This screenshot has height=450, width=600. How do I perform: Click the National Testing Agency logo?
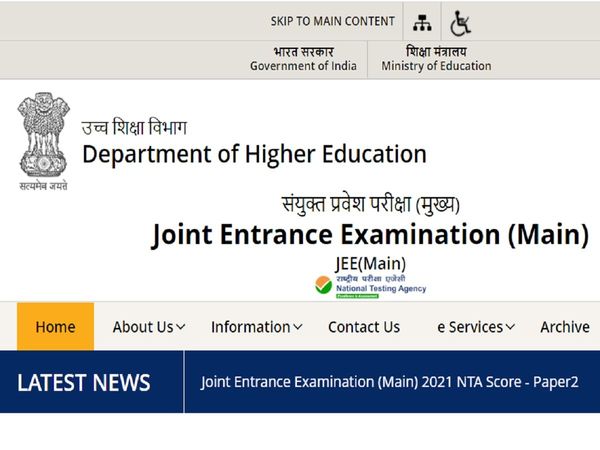point(370,287)
